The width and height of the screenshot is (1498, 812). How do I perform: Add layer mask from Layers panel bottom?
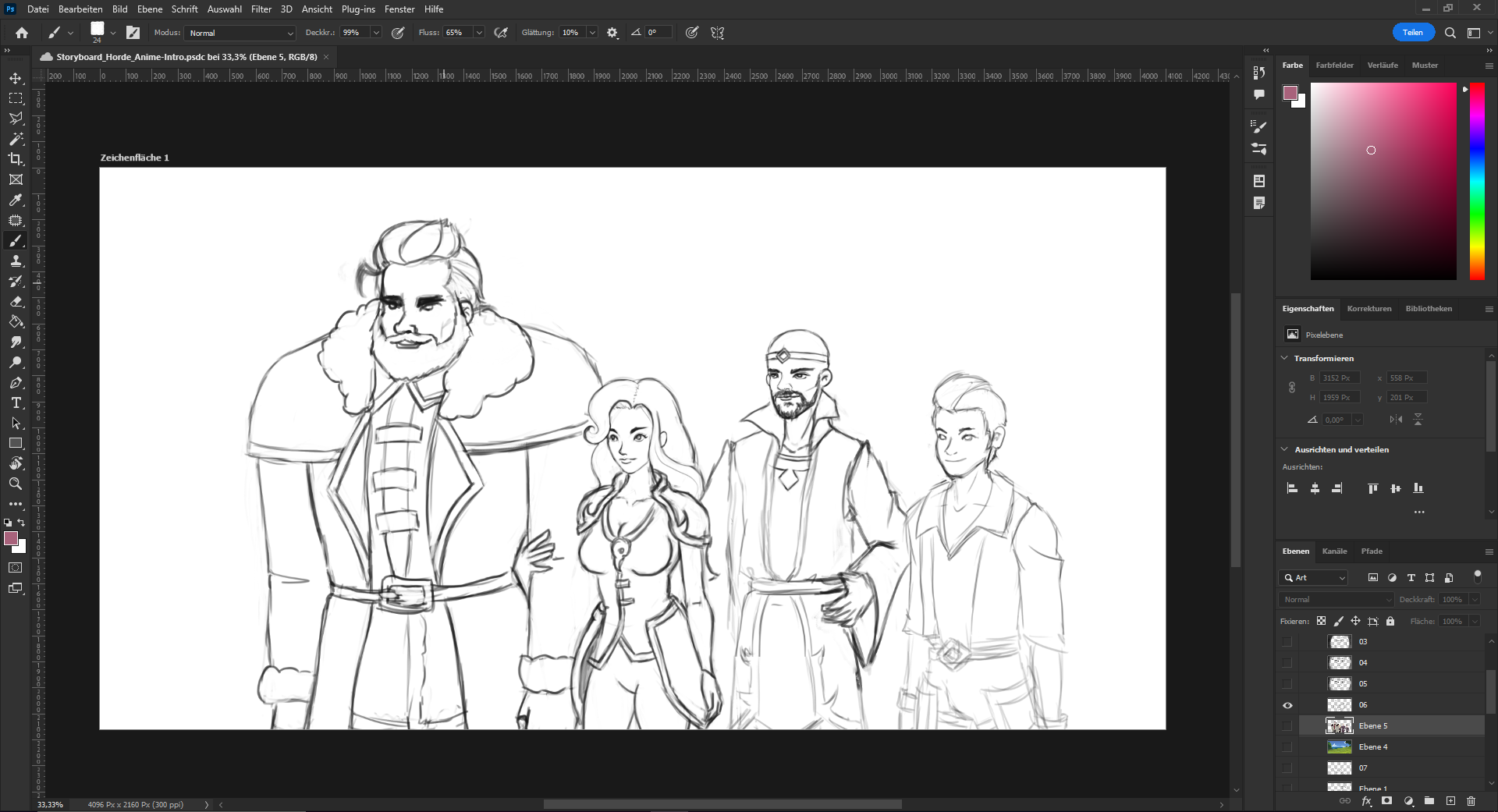1386,801
